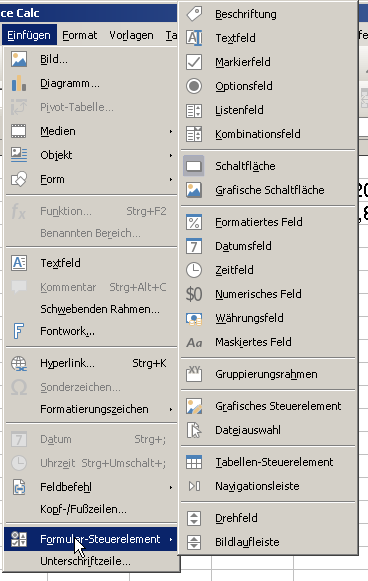Open the Einfügen menu
Viewport: 368px width, 581px height.
[29, 35]
